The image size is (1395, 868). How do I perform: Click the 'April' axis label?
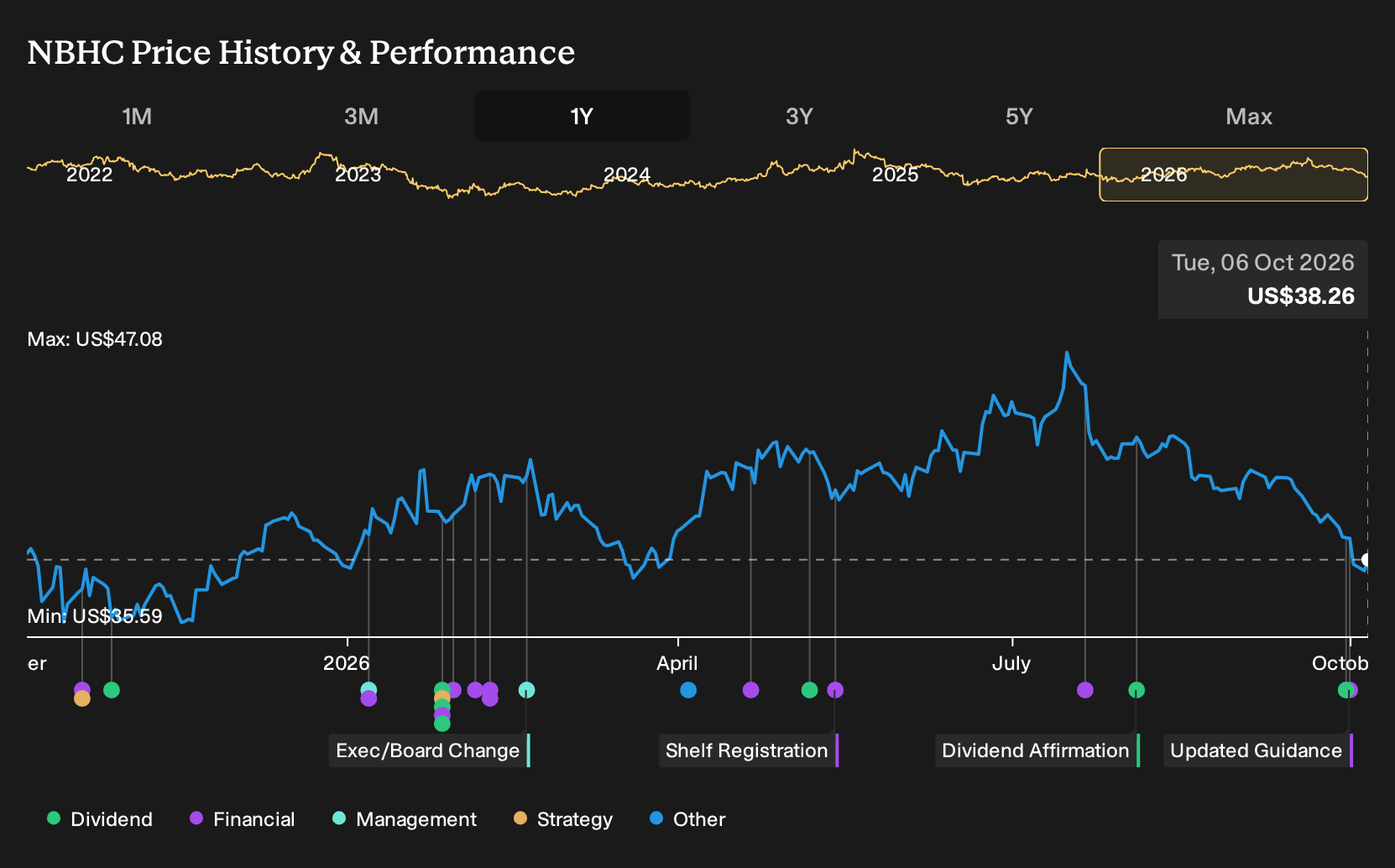(x=677, y=663)
